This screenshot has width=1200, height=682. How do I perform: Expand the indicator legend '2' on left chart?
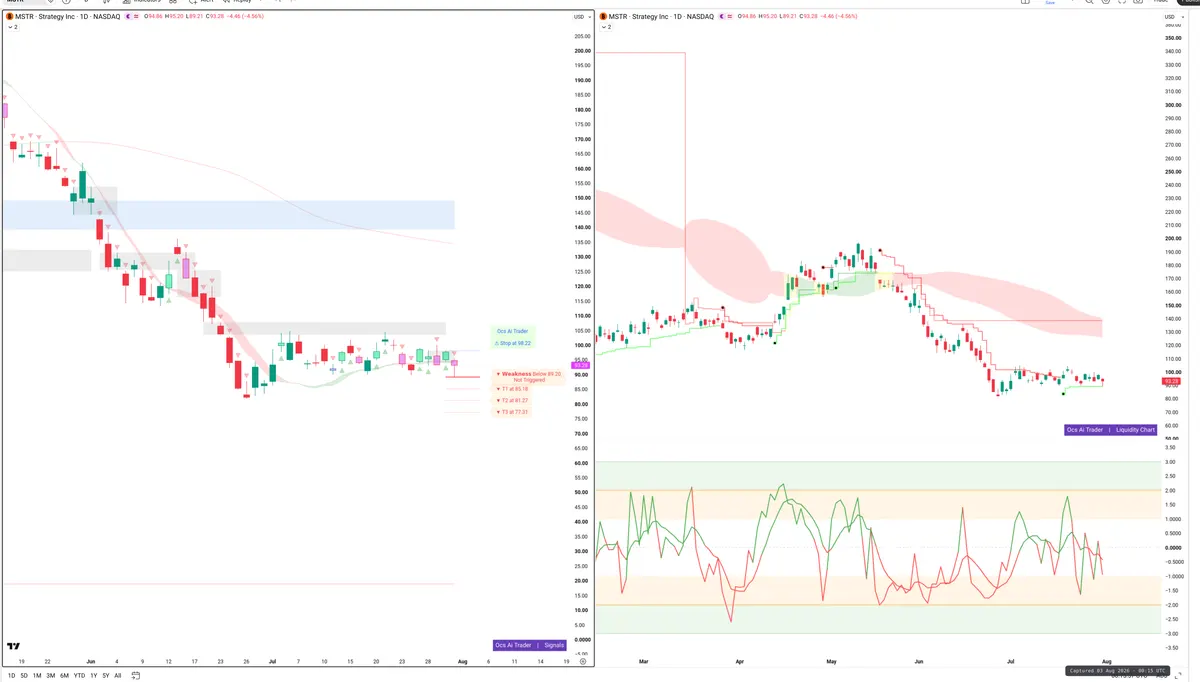[12, 27]
